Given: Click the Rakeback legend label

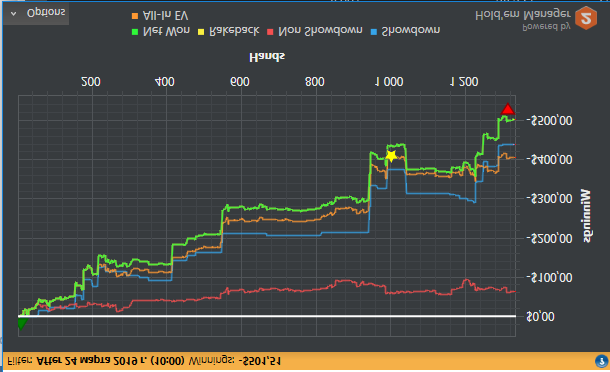Looking at the screenshot, I should [234, 31].
